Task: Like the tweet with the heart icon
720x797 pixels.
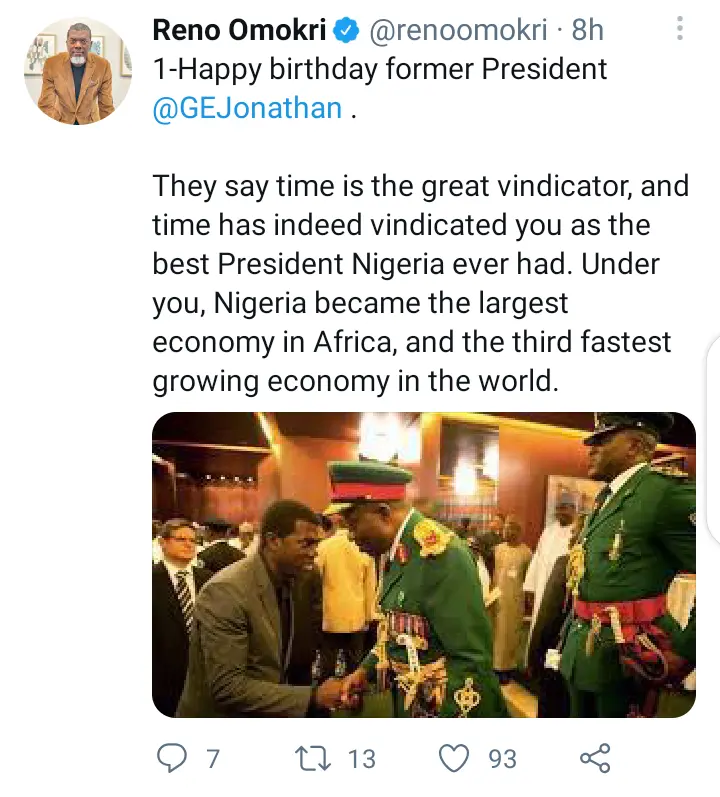Action: point(454,758)
